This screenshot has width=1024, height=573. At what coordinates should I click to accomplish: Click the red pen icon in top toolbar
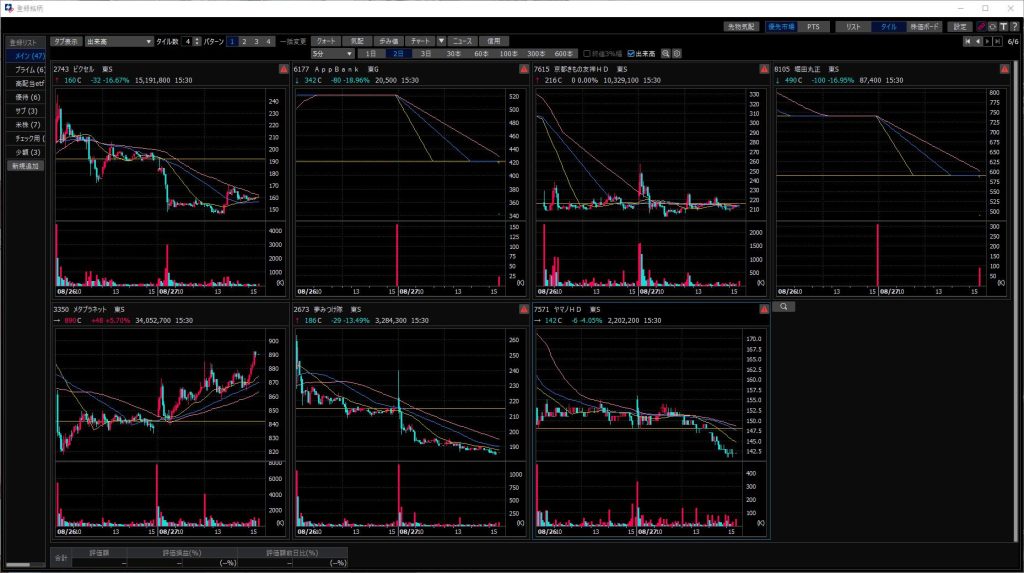(980, 27)
